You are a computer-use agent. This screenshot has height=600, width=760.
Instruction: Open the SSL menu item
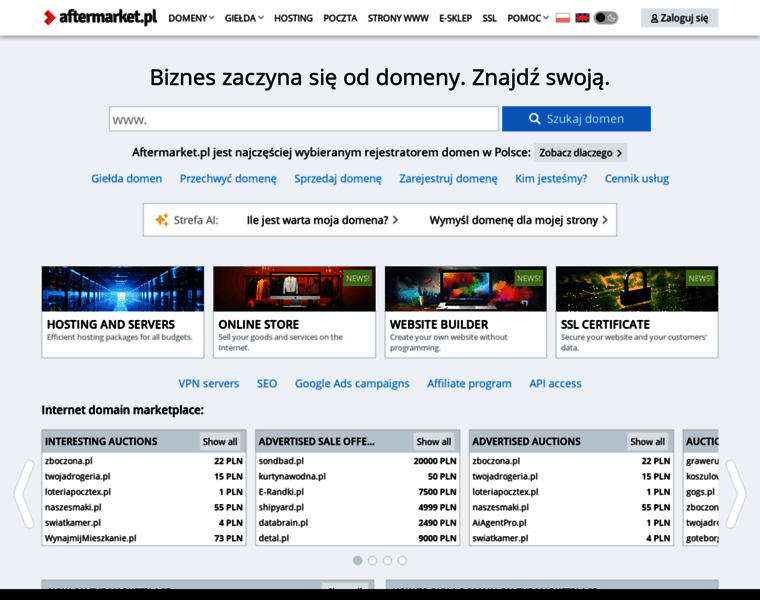click(490, 18)
